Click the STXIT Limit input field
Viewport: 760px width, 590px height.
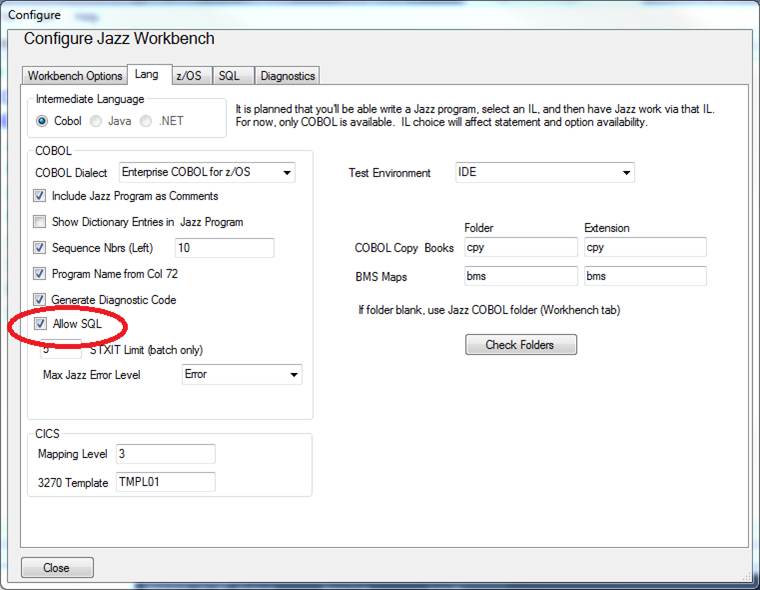point(61,349)
